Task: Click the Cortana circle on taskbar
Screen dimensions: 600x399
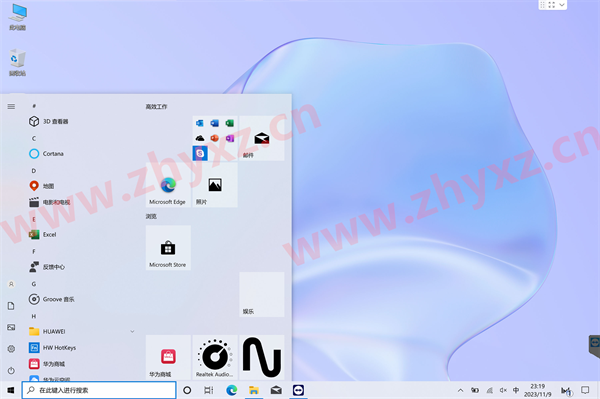Action: point(187,390)
